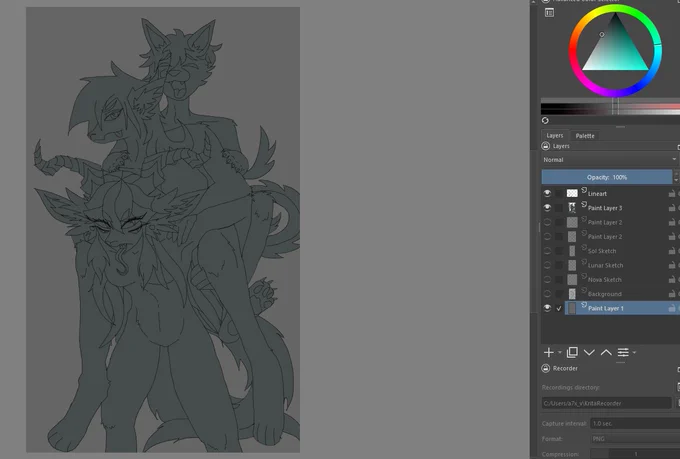Select the Nova Sketch layer

[x=605, y=280]
